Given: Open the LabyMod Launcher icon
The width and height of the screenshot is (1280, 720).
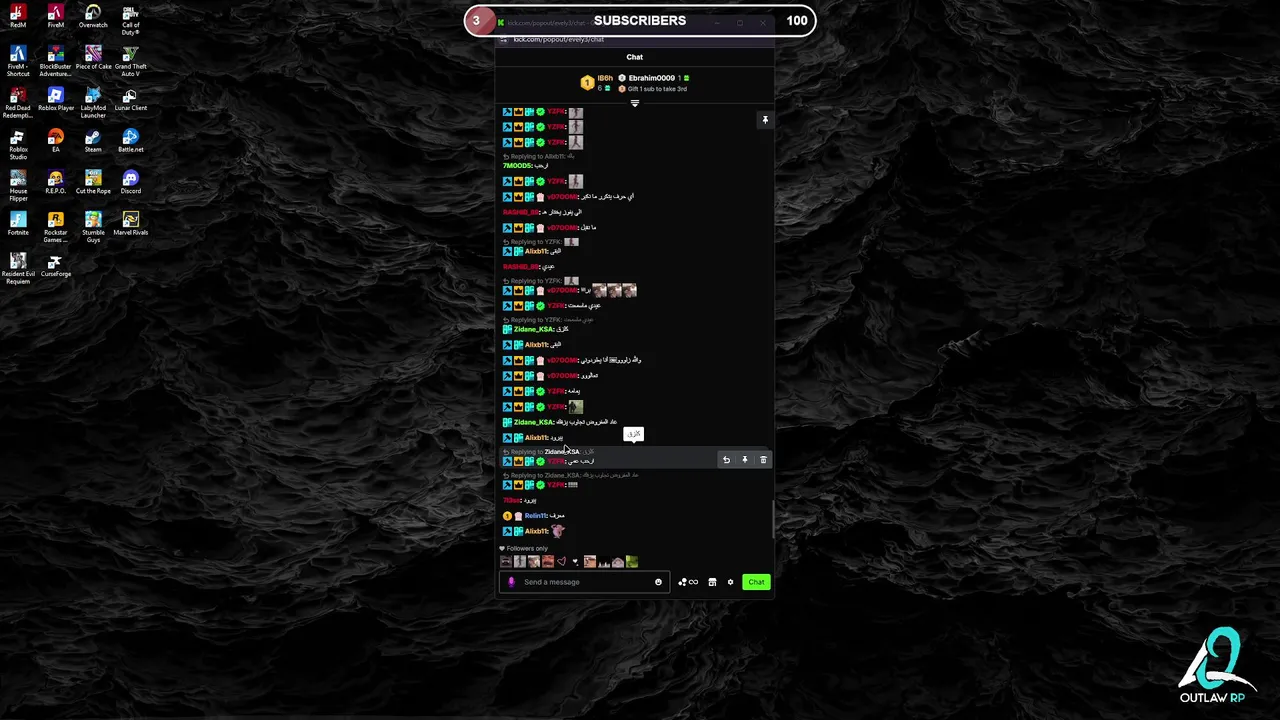Looking at the screenshot, I should pos(93,103).
